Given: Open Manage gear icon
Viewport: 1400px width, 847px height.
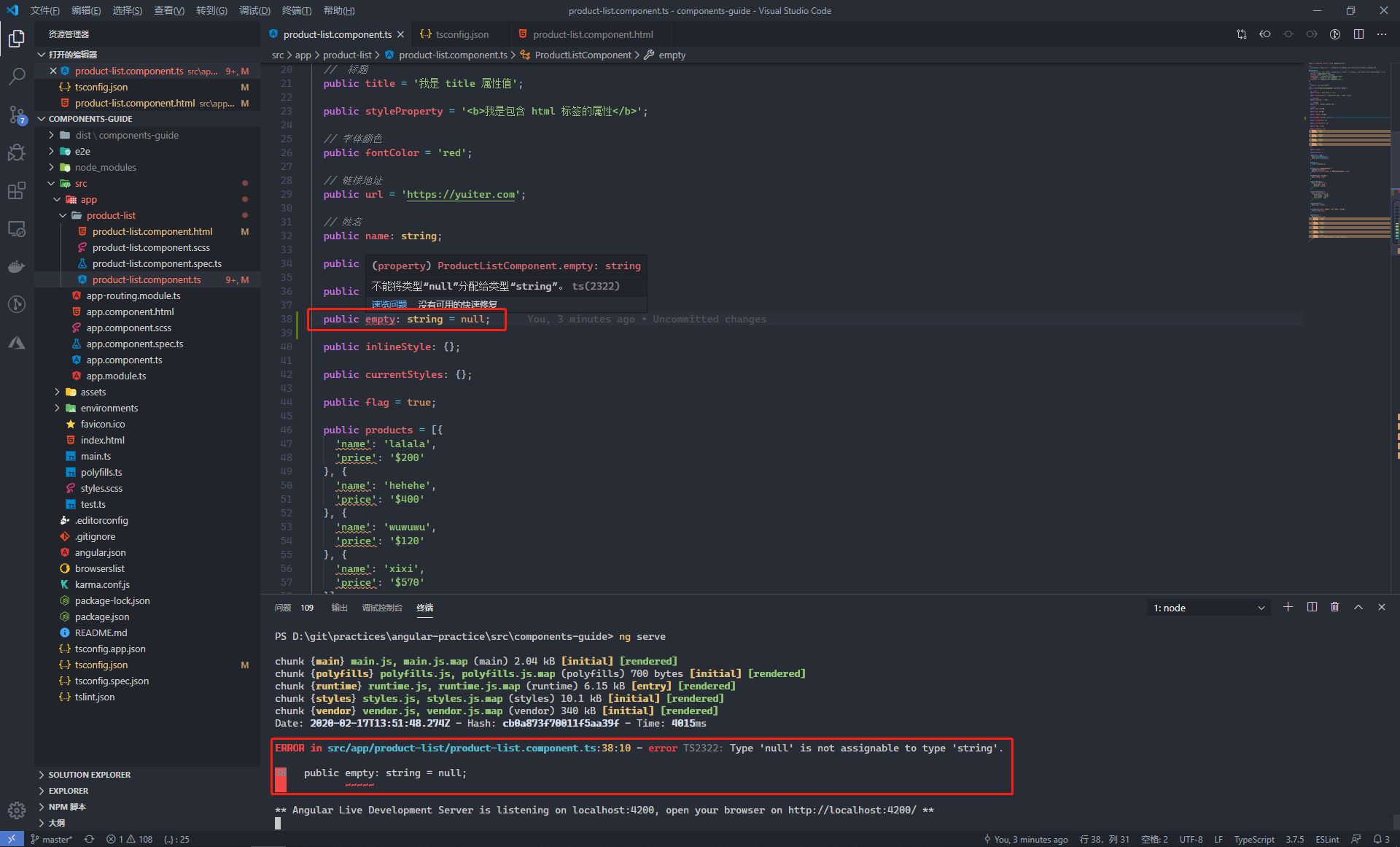Looking at the screenshot, I should (x=17, y=810).
